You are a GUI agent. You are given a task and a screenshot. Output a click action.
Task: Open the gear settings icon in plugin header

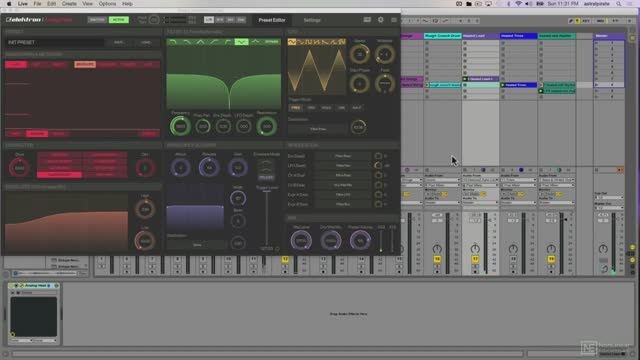(x=380, y=20)
